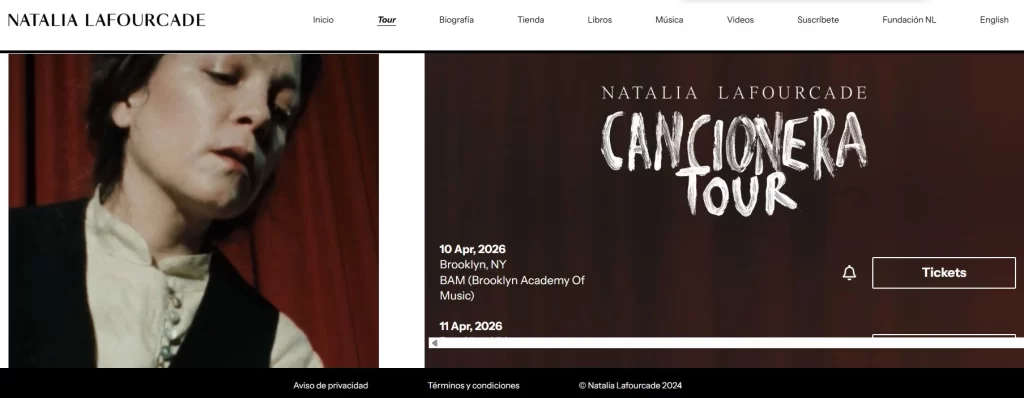Switch site language to English
Viewport: 1024px width, 398px height.
[x=994, y=20]
